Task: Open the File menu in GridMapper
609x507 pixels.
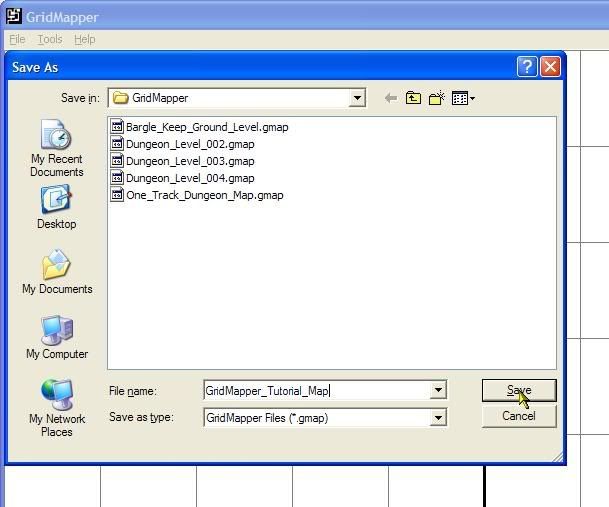Action: coord(17,39)
